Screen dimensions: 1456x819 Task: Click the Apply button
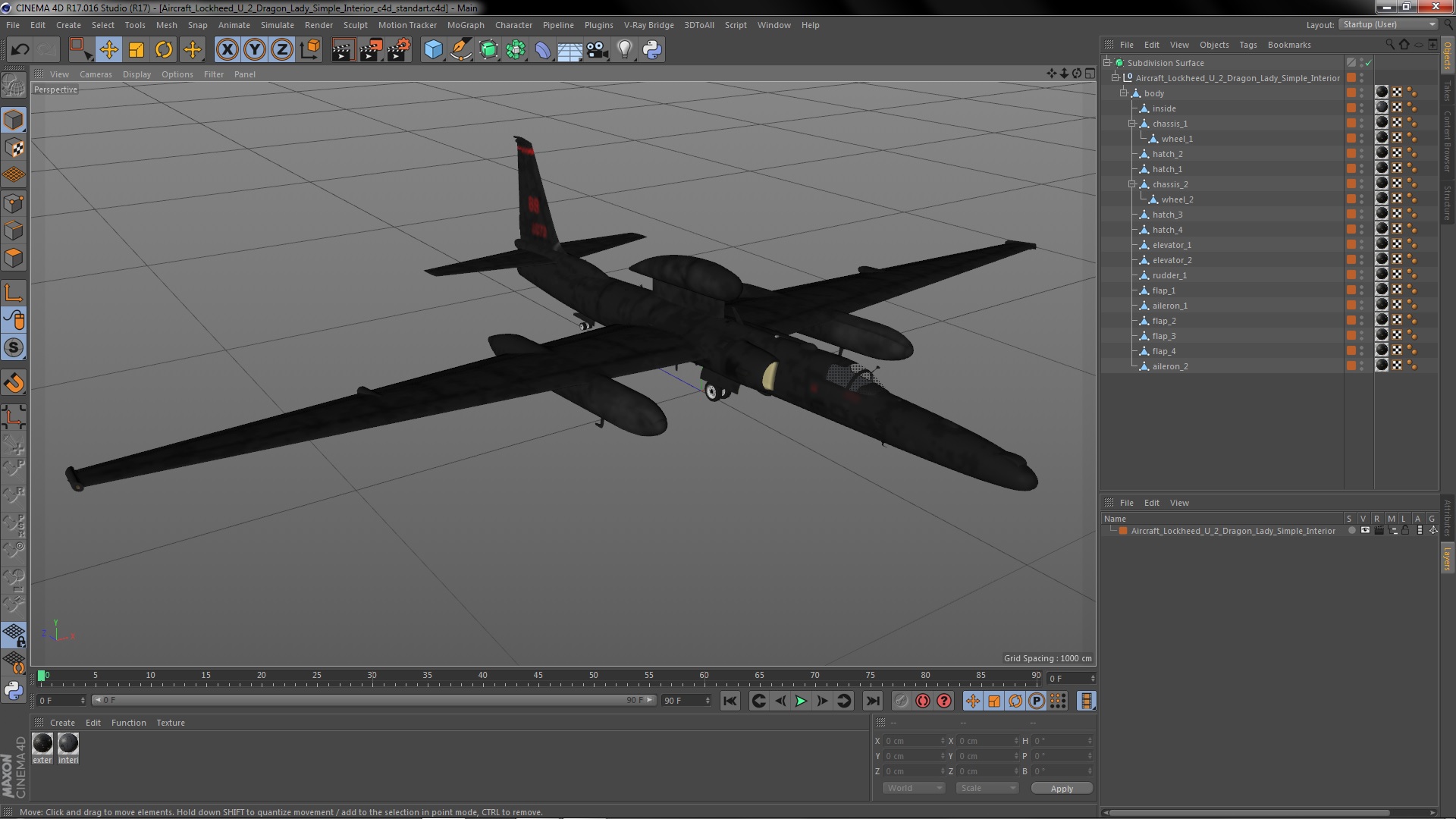[1062, 789]
